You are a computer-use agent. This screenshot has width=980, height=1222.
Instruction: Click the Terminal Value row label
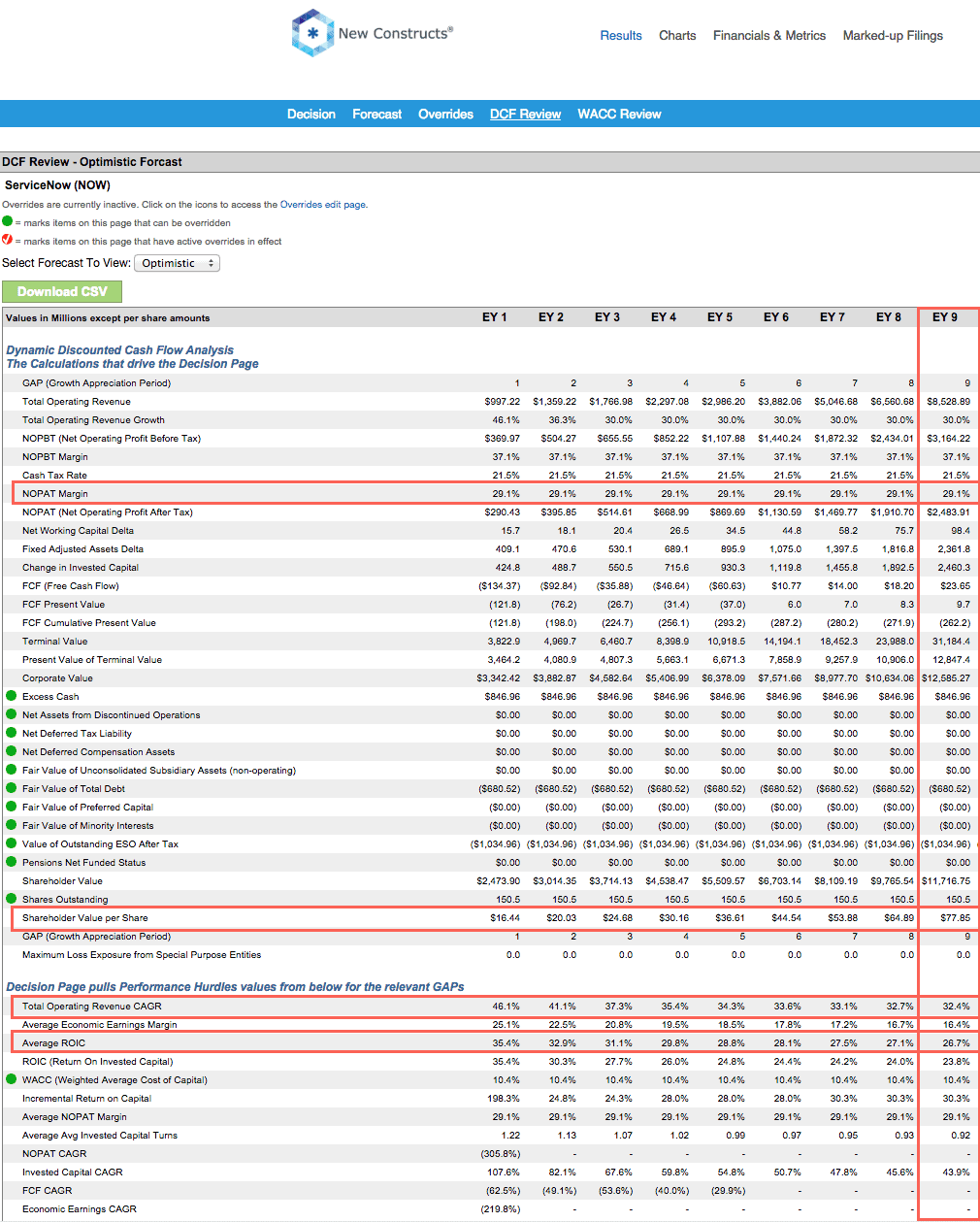pyautogui.click(x=54, y=642)
